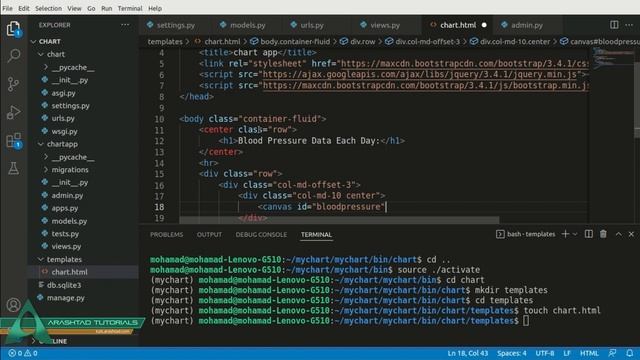Select the TERMINAL panel tab

point(316,235)
